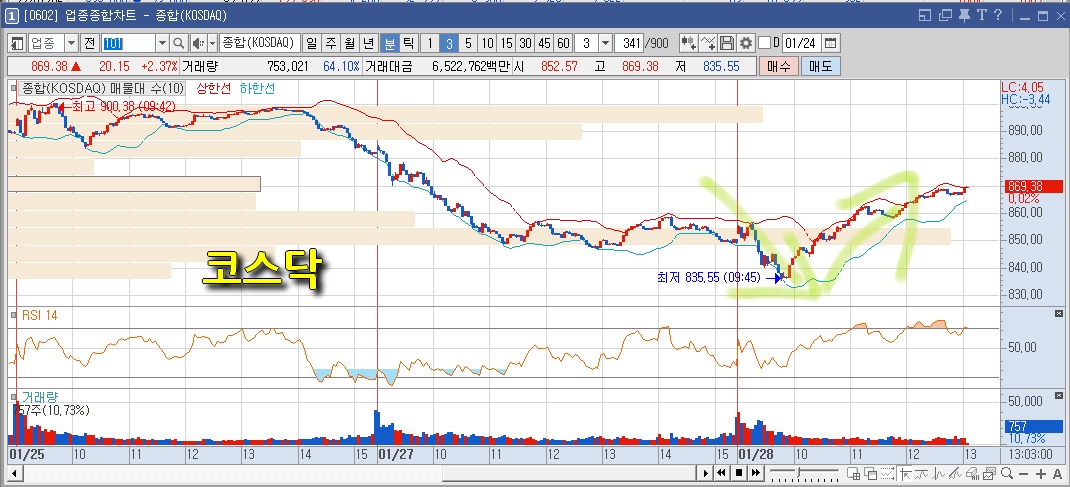This screenshot has height=487, width=1070.
Task: Select the 월 (monthly) period tab
Action: 349,44
